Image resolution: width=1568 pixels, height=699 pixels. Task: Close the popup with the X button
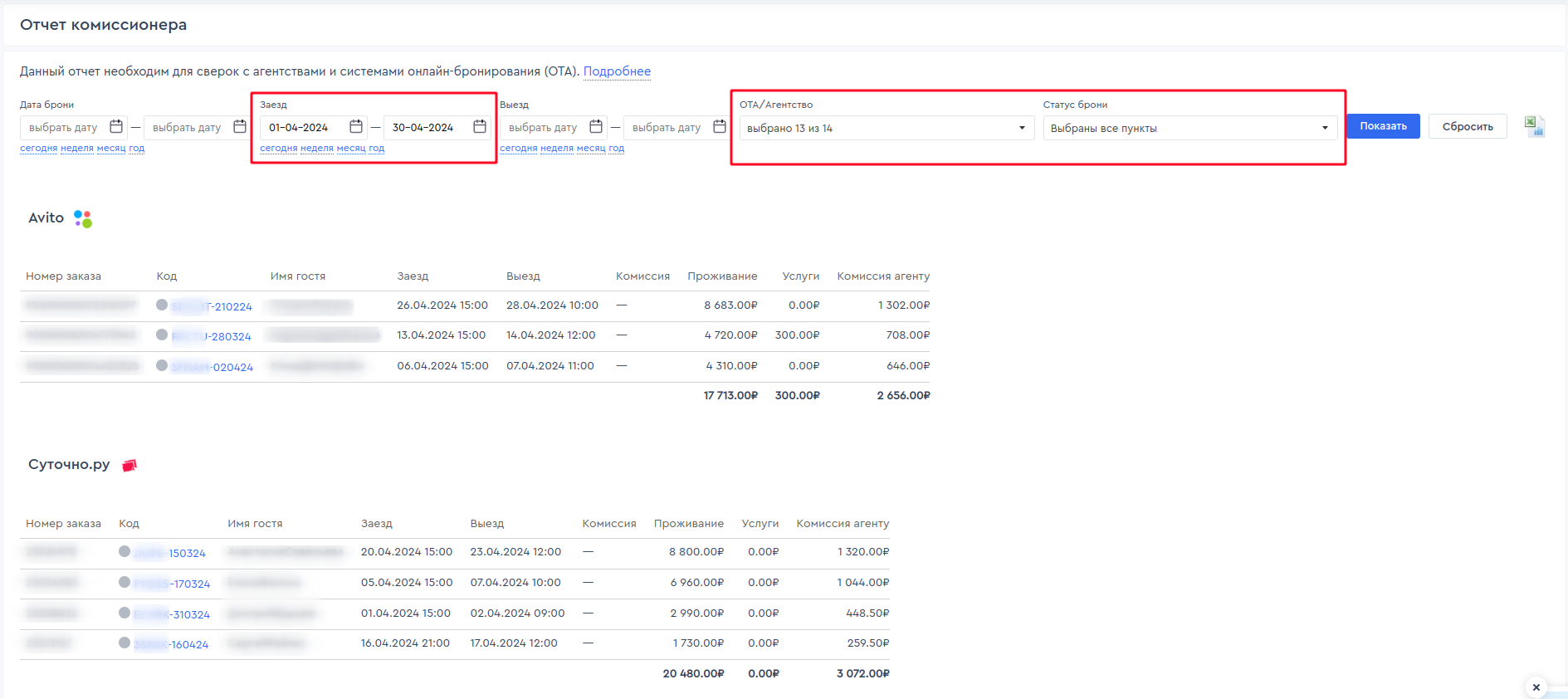[1536, 687]
